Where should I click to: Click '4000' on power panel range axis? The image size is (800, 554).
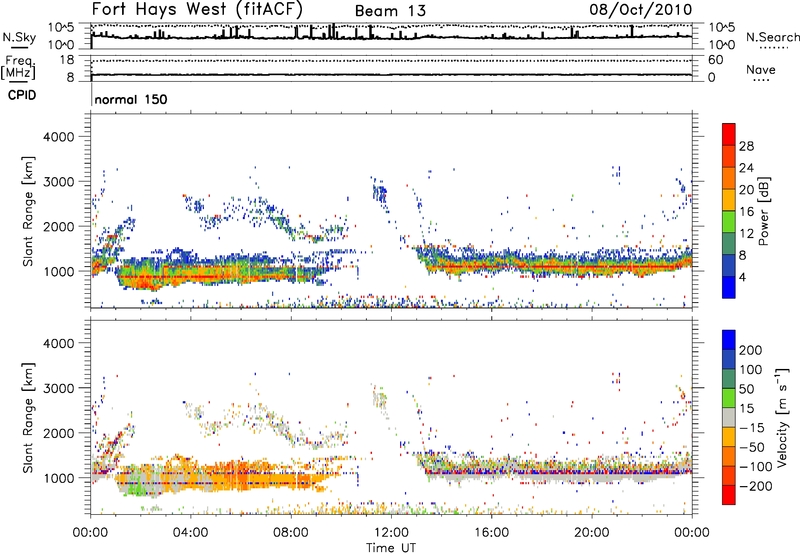(x=59, y=137)
